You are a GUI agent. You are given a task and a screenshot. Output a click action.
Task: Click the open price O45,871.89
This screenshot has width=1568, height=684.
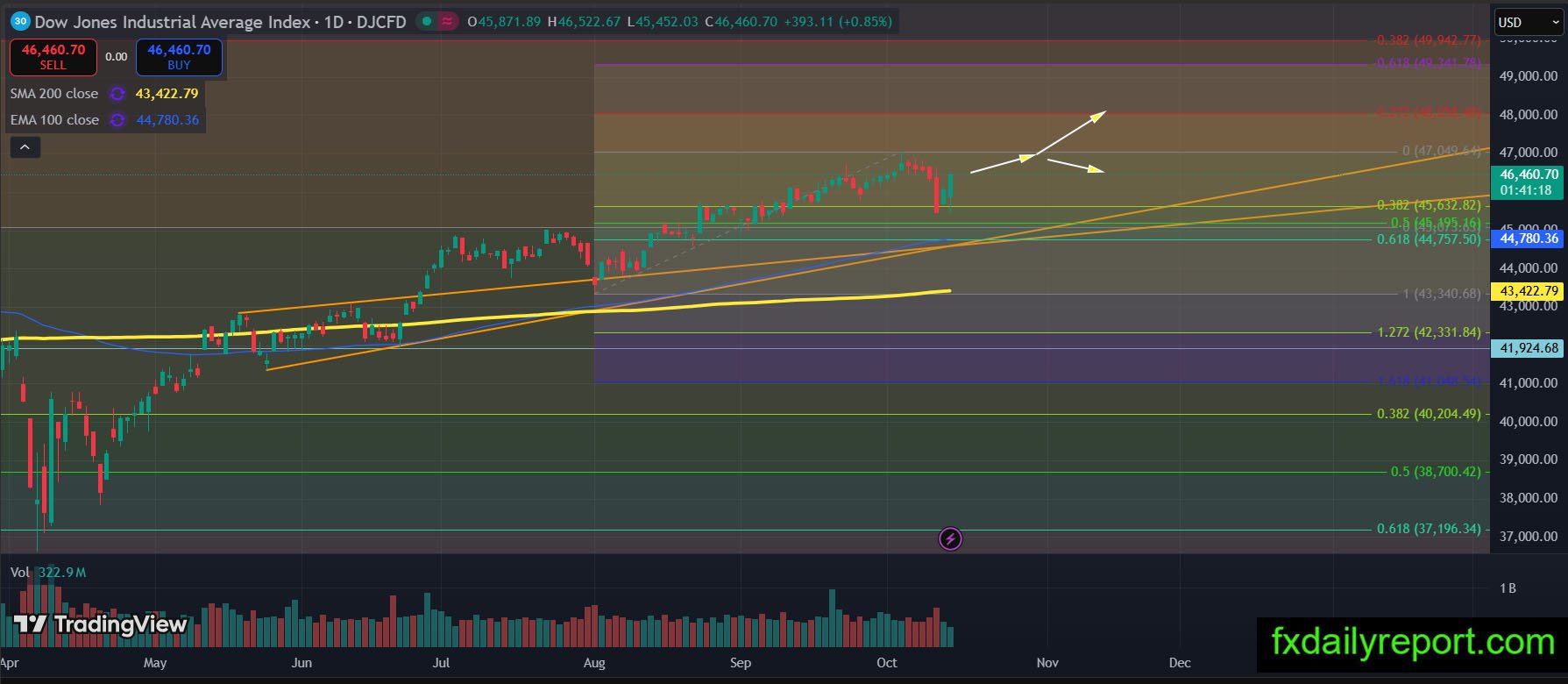coord(504,22)
